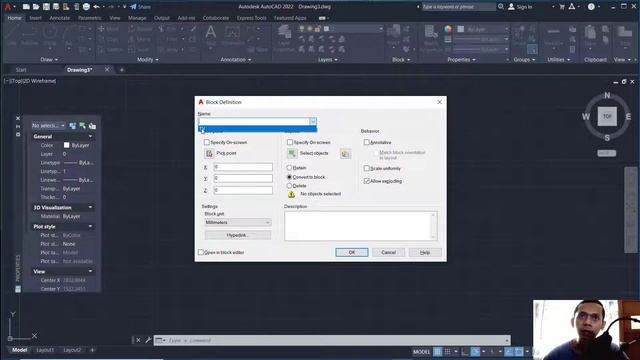
Task: Click the Plot printer icon in quick access toolbar
Action: 86,7
